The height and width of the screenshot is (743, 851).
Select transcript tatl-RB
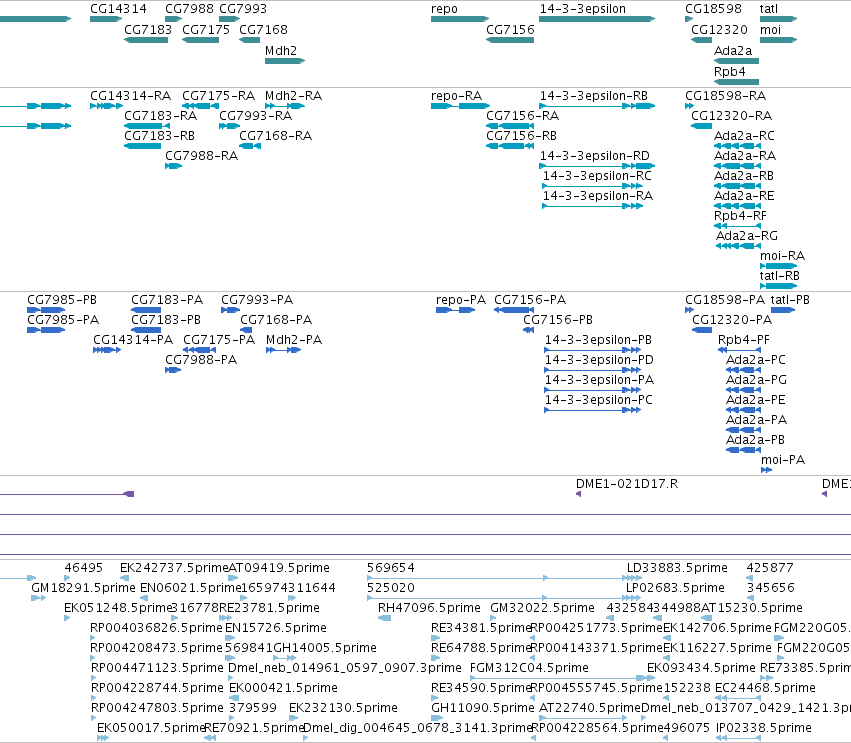tap(779, 277)
